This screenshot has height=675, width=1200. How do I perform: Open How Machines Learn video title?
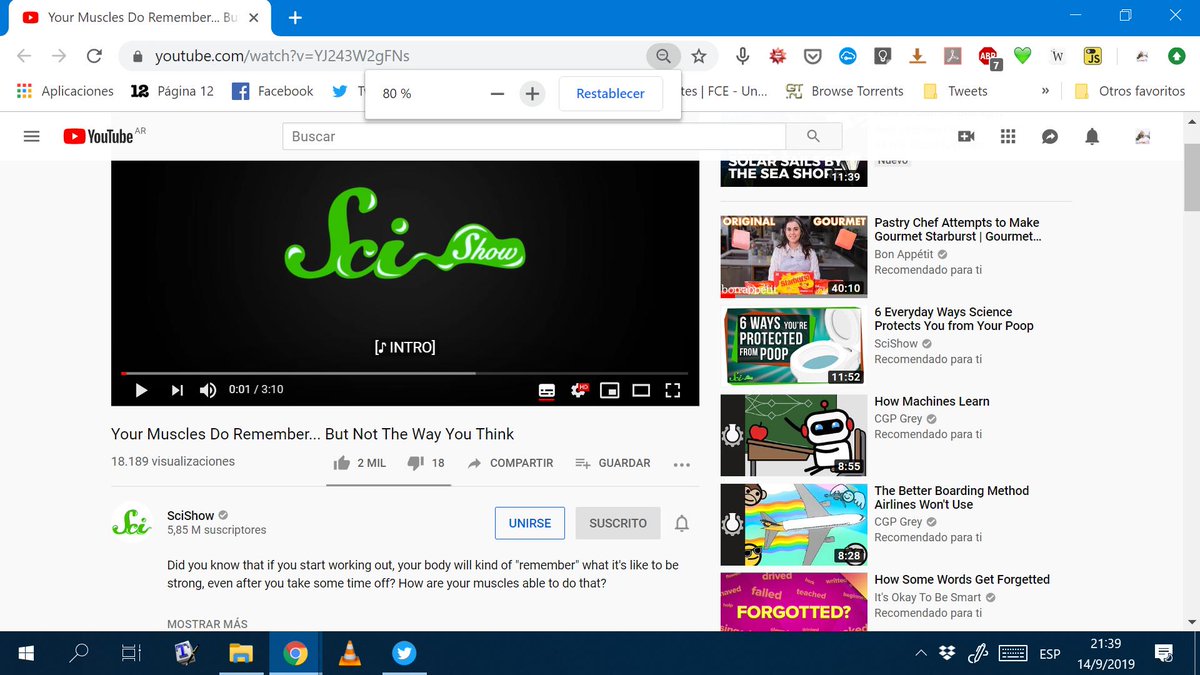(932, 402)
